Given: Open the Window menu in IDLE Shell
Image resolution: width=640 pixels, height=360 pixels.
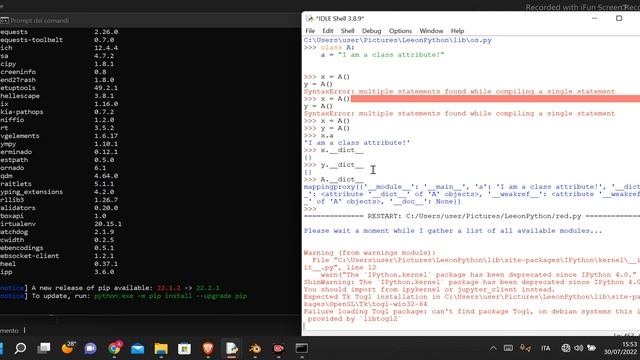Looking at the screenshot, I should pyautogui.click(x=431, y=31).
